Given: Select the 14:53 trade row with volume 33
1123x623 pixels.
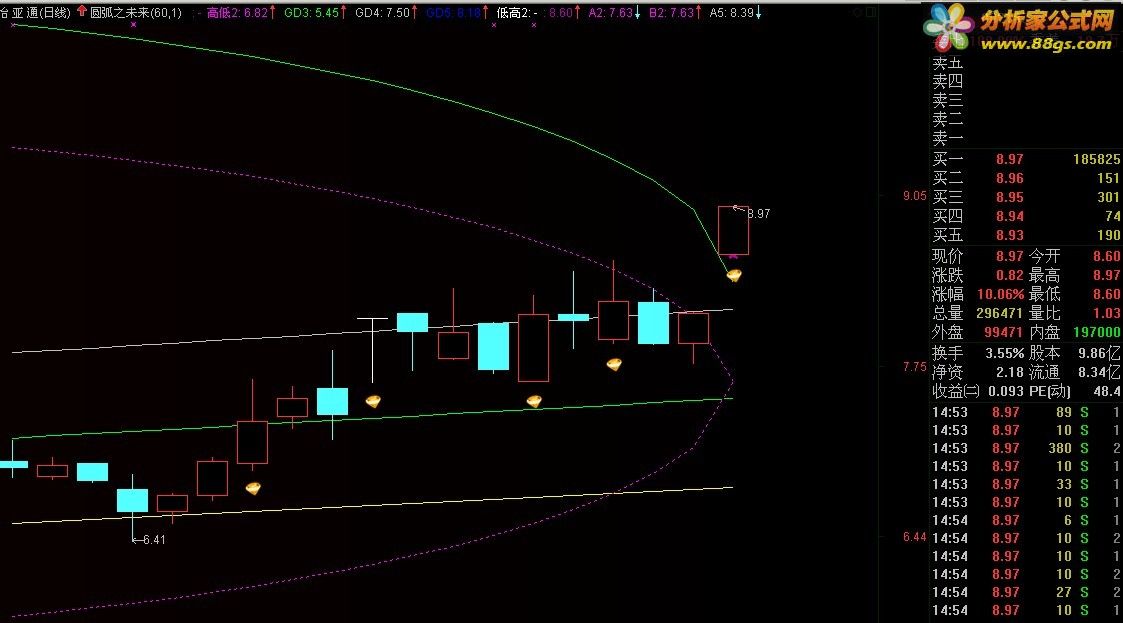Looking at the screenshot, I should coord(1026,484).
